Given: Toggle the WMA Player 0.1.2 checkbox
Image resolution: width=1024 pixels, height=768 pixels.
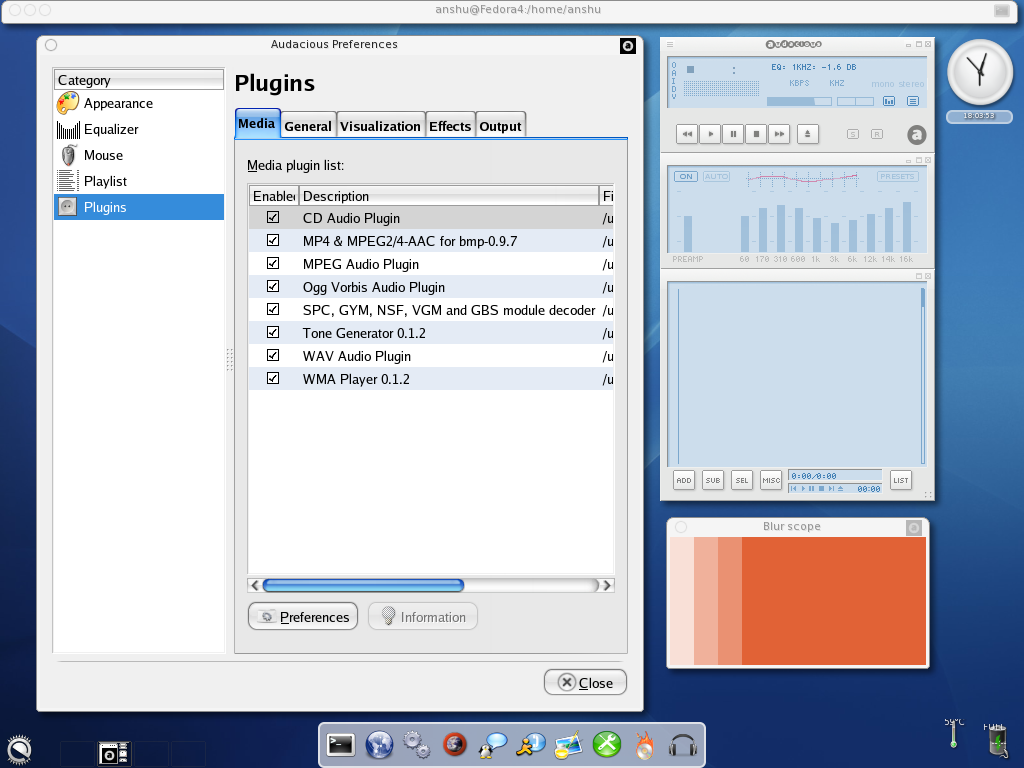Looking at the screenshot, I should pos(273,378).
